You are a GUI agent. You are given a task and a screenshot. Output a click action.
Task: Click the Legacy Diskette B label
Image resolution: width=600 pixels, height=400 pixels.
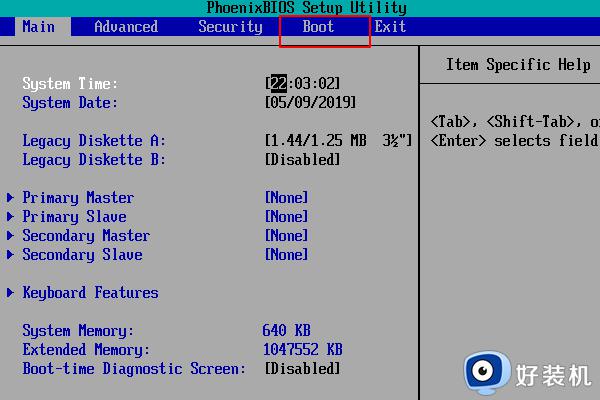click(94, 160)
